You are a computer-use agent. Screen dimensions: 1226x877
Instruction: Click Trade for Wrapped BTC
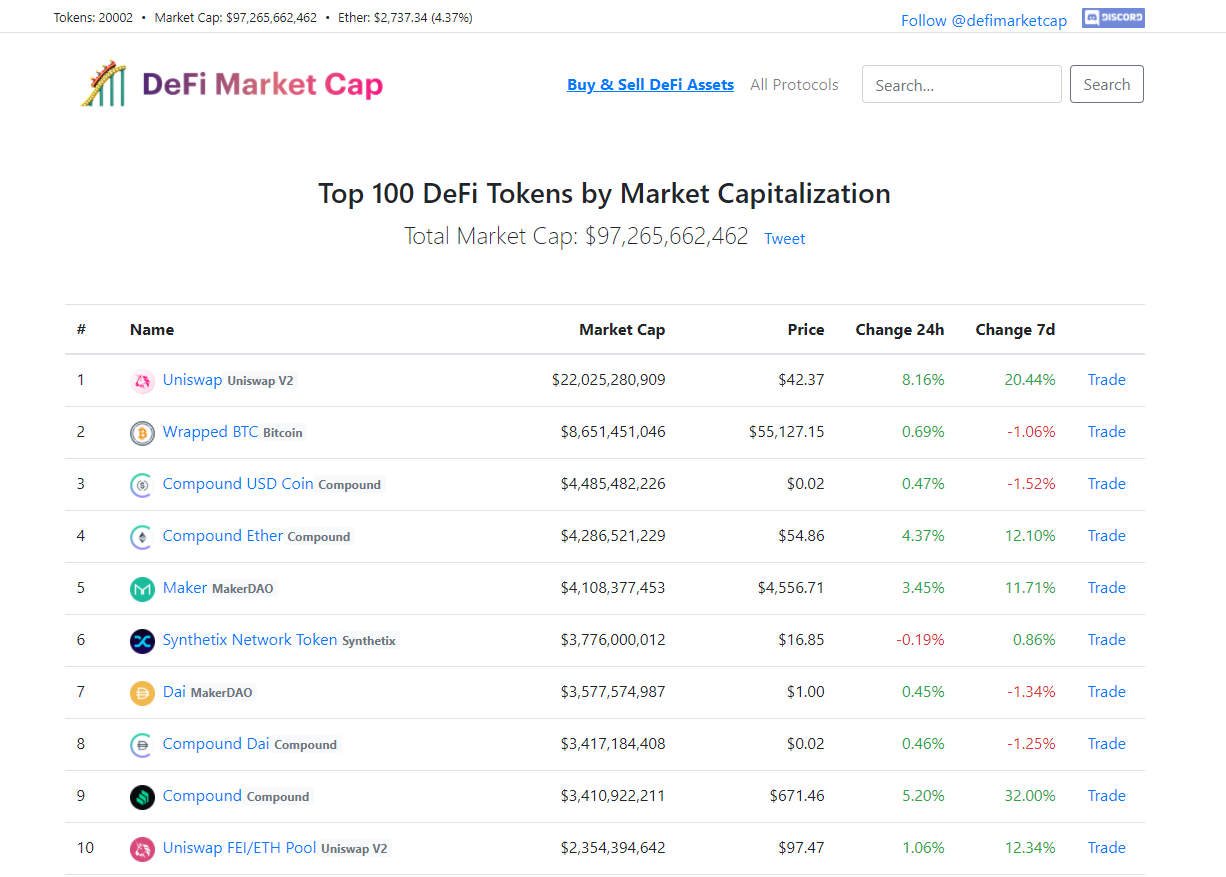pyautogui.click(x=1106, y=432)
